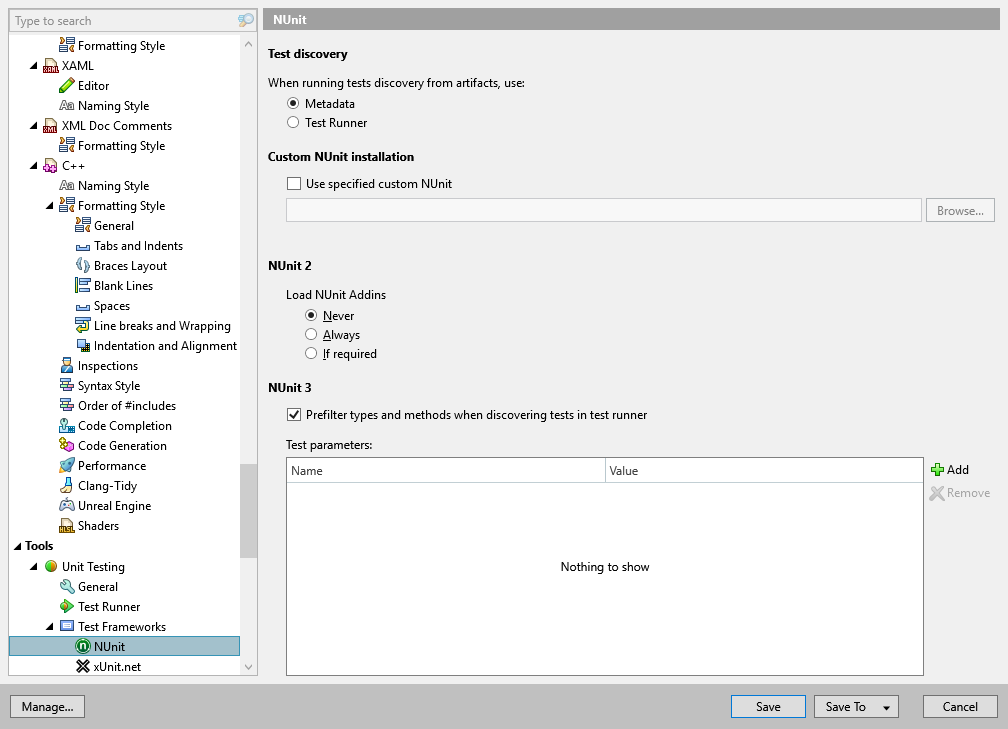
Task: Select Always for Load NUnit Addins
Action: 311,334
